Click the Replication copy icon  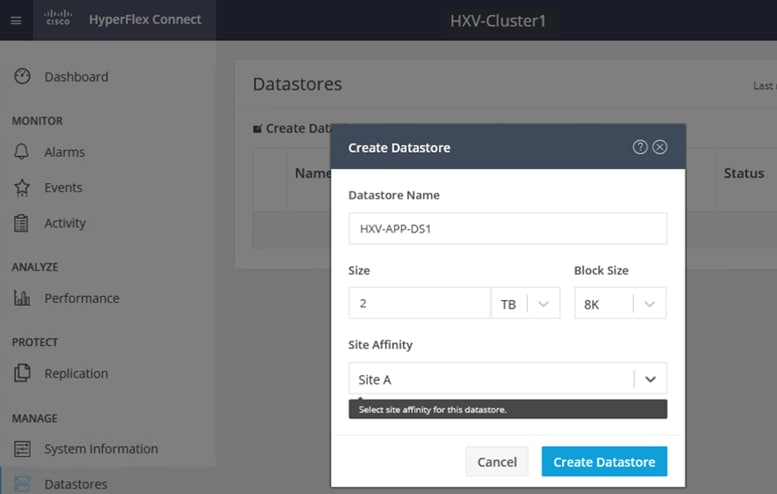pos(22,373)
